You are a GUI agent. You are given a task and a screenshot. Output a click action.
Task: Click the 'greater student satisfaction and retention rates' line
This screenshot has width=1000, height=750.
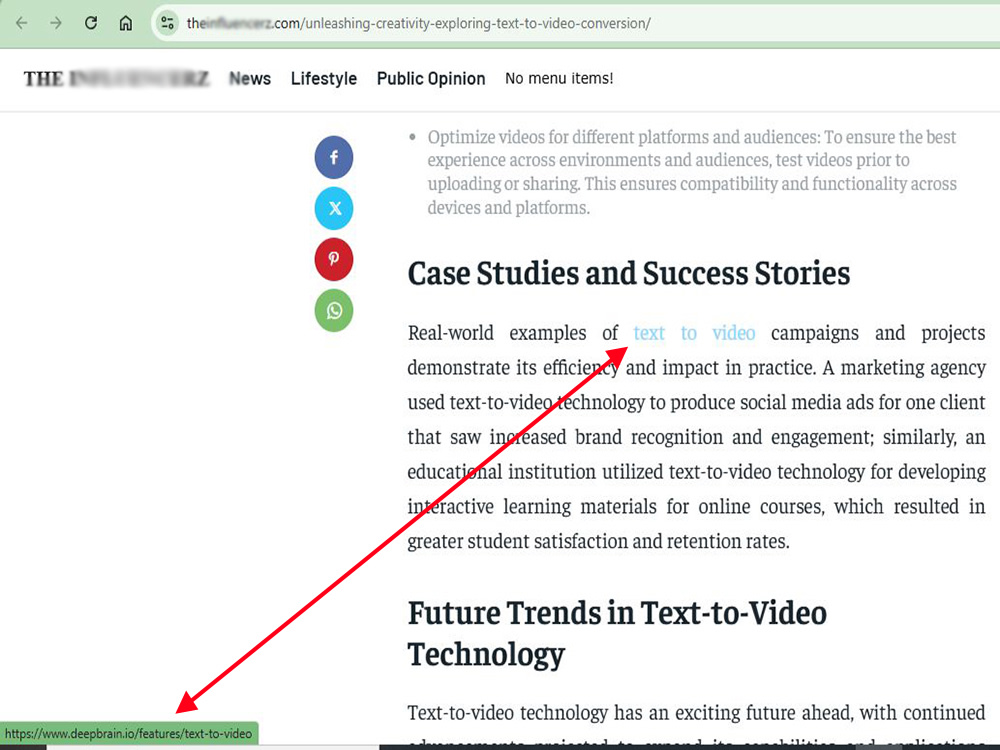point(598,541)
